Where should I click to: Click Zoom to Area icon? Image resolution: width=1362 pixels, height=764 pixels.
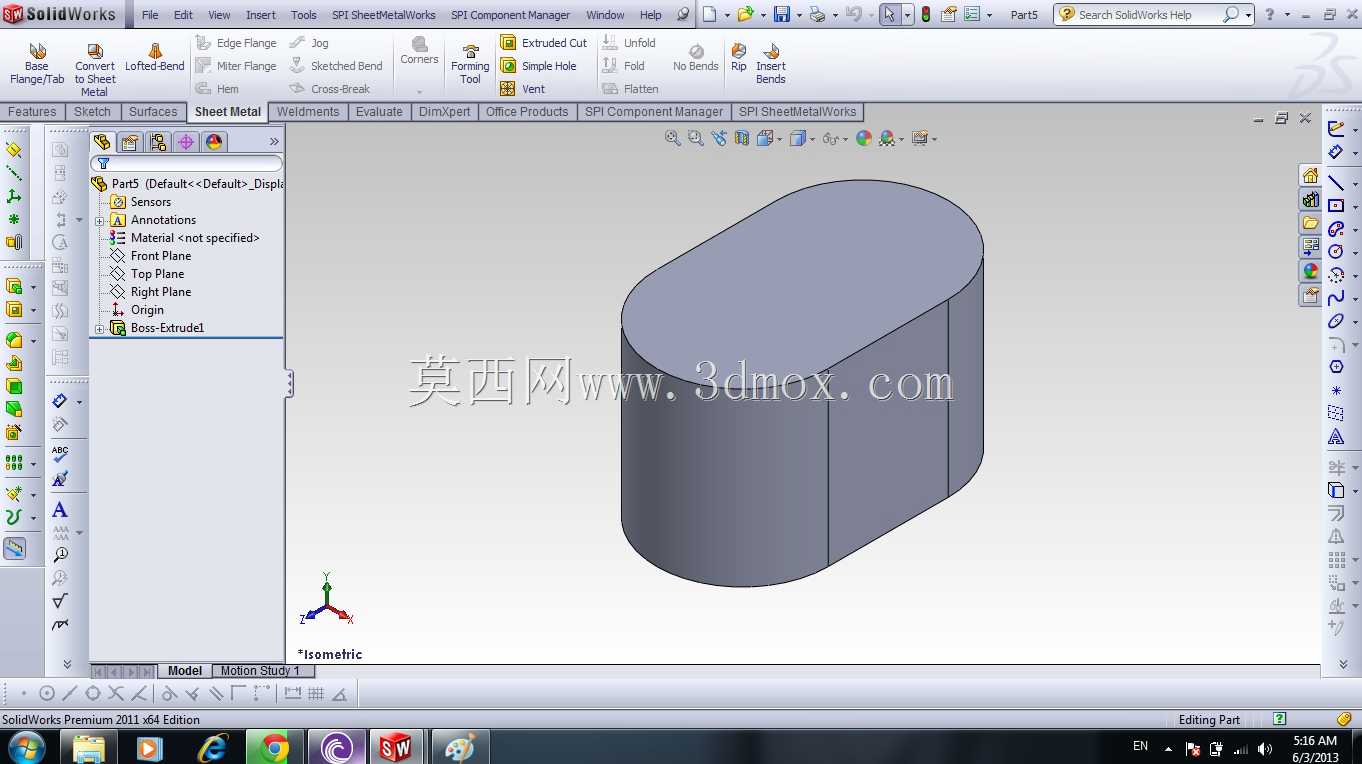pyautogui.click(x=696, y=138)
